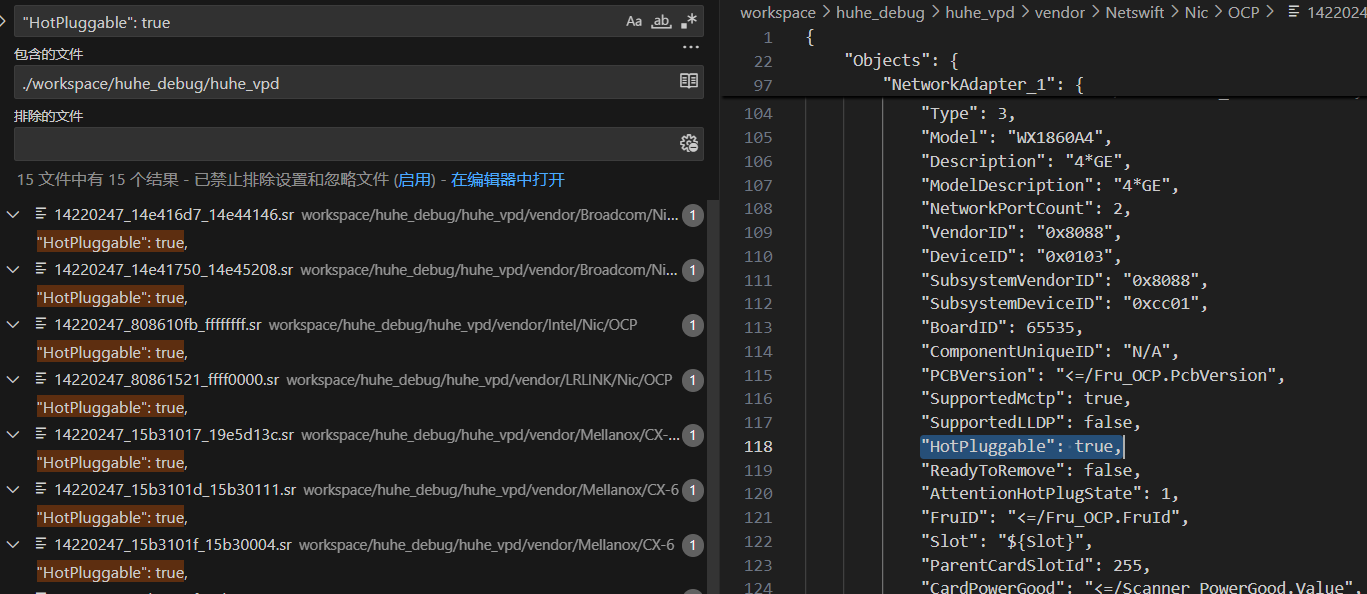Click the open-editors-only book icon
Viewport: 1367px width, 594px height.
[x=689, y=82]
